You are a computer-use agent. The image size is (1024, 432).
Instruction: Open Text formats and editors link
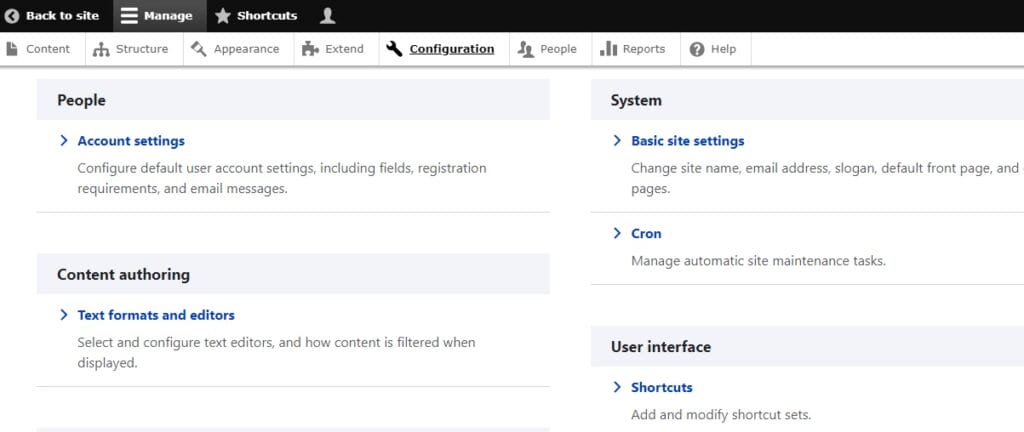(x=156, y=315)
